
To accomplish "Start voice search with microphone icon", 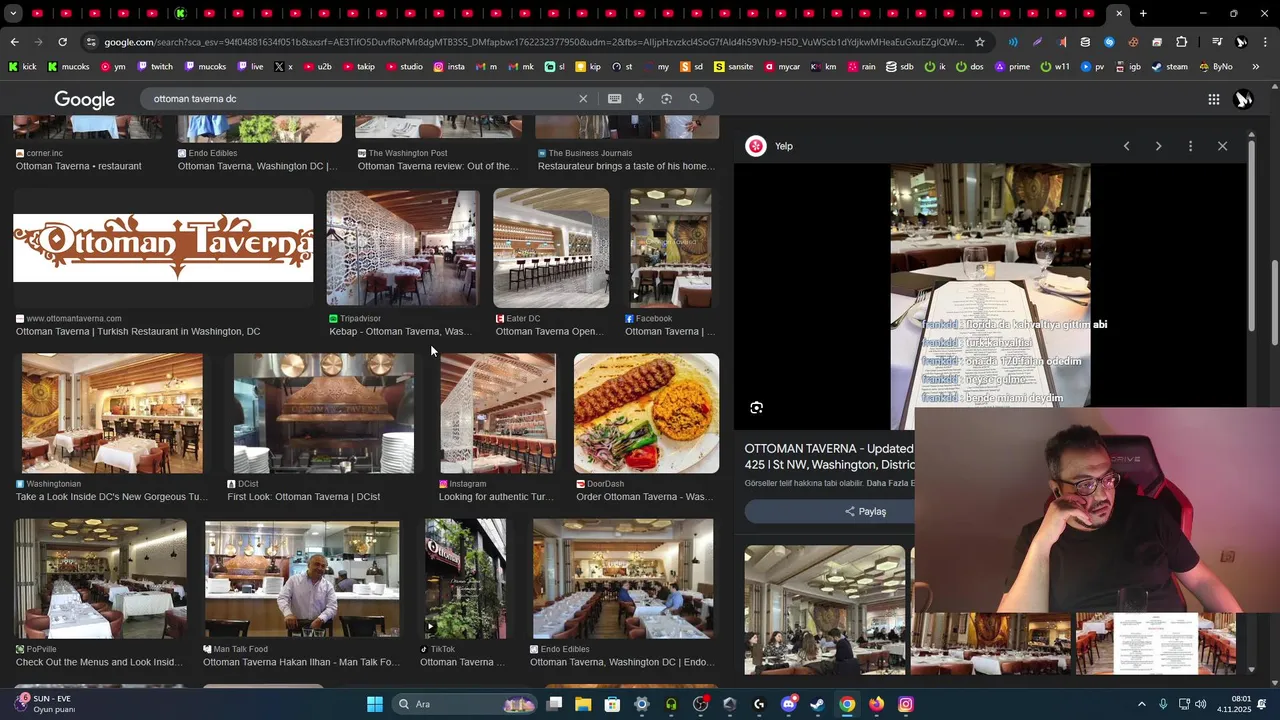I will pyautogui.click(x=640, y=99).
